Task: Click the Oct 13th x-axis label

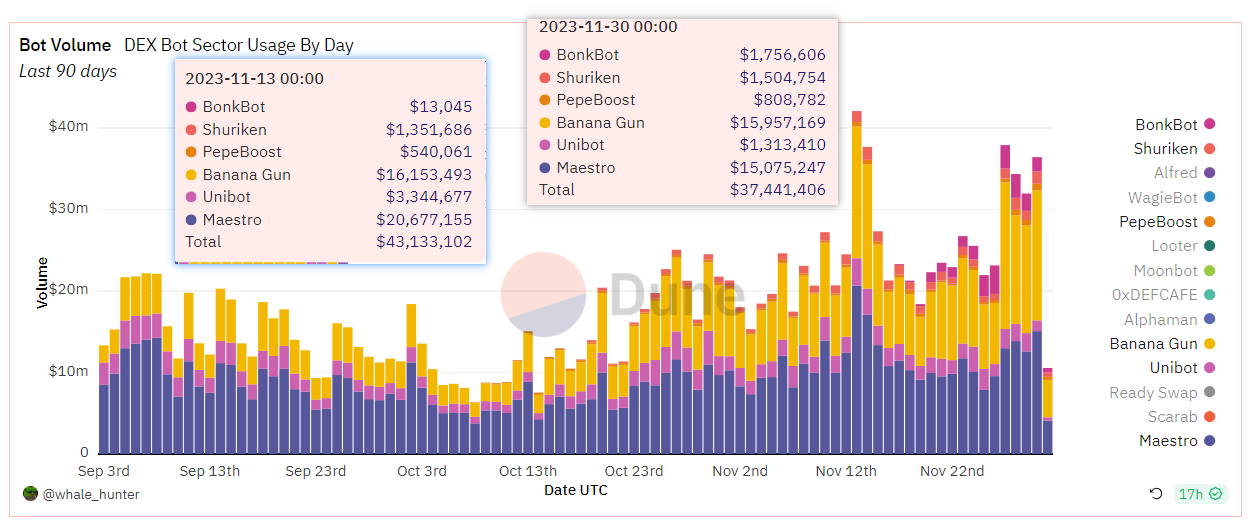Action: [x=528, y=471]
